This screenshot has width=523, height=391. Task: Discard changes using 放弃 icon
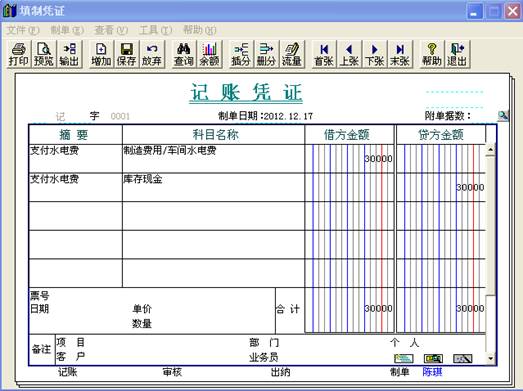coord(152,54)
